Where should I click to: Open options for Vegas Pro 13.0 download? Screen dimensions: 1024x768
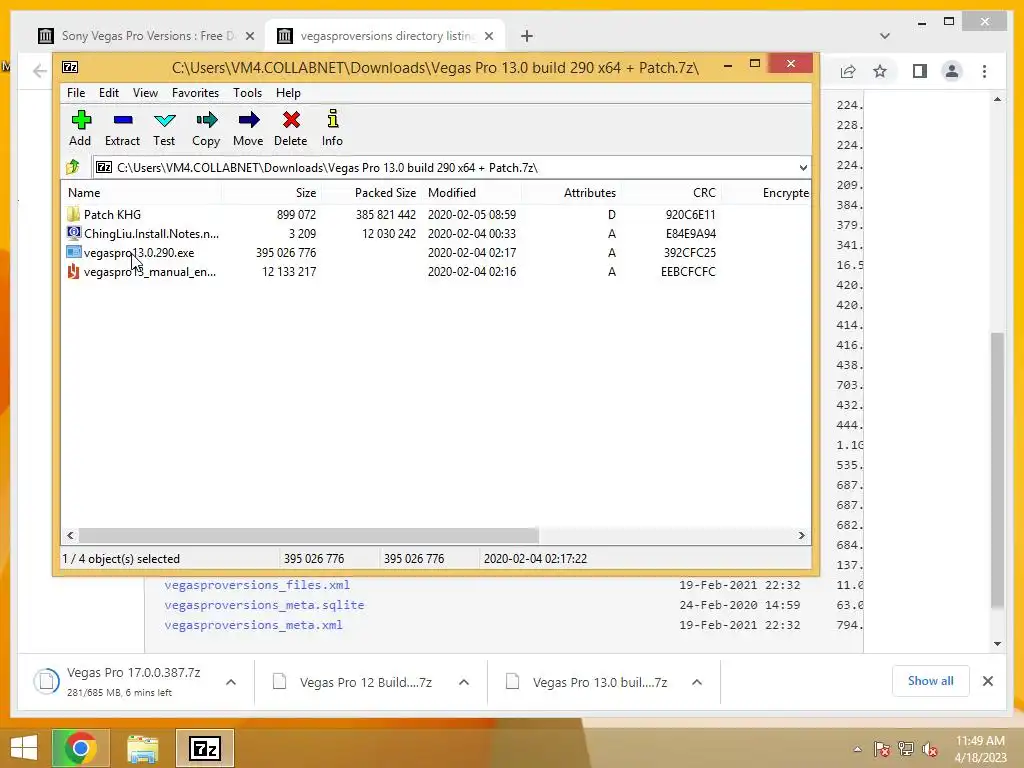[x=697, y=682]
